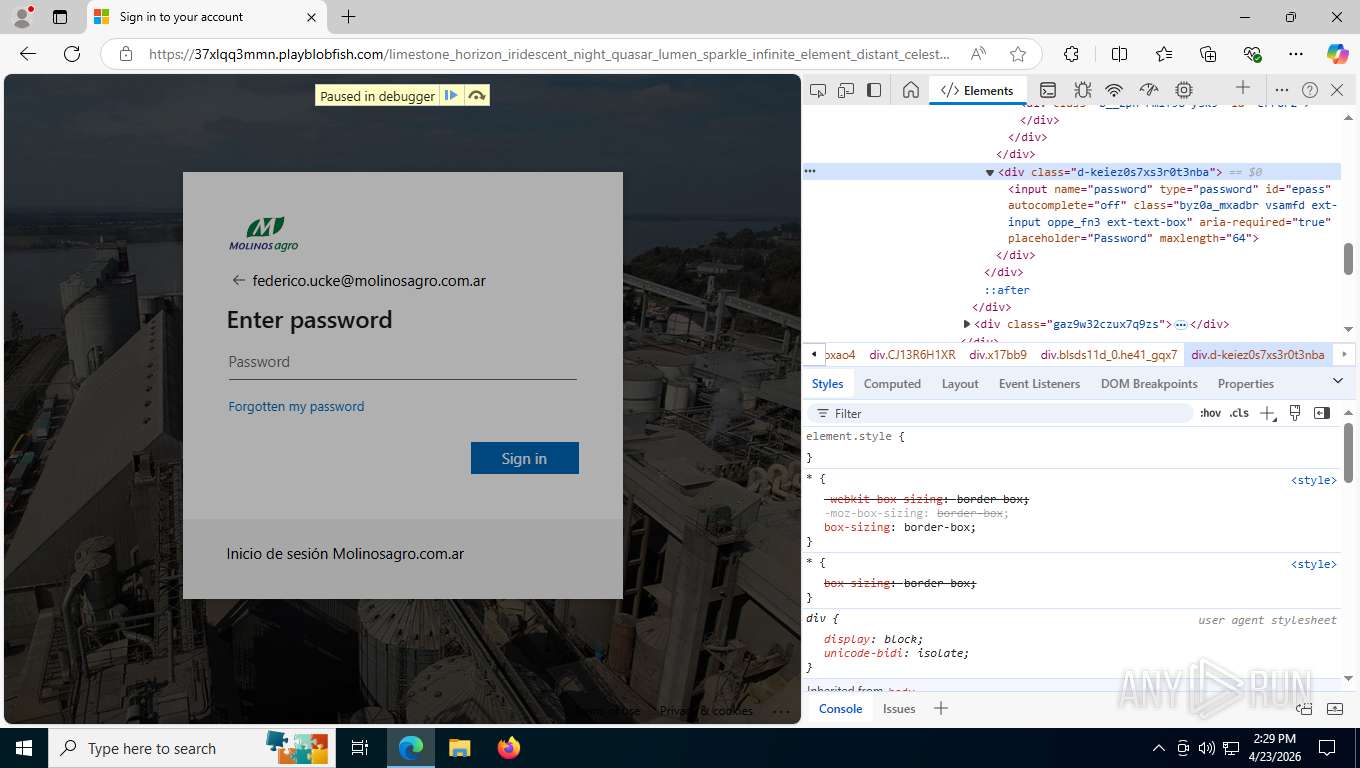The width and height of the screenshot is (1360, 768).
Task: Expand more style pane tabs chevron
Action: (1338, 381)
